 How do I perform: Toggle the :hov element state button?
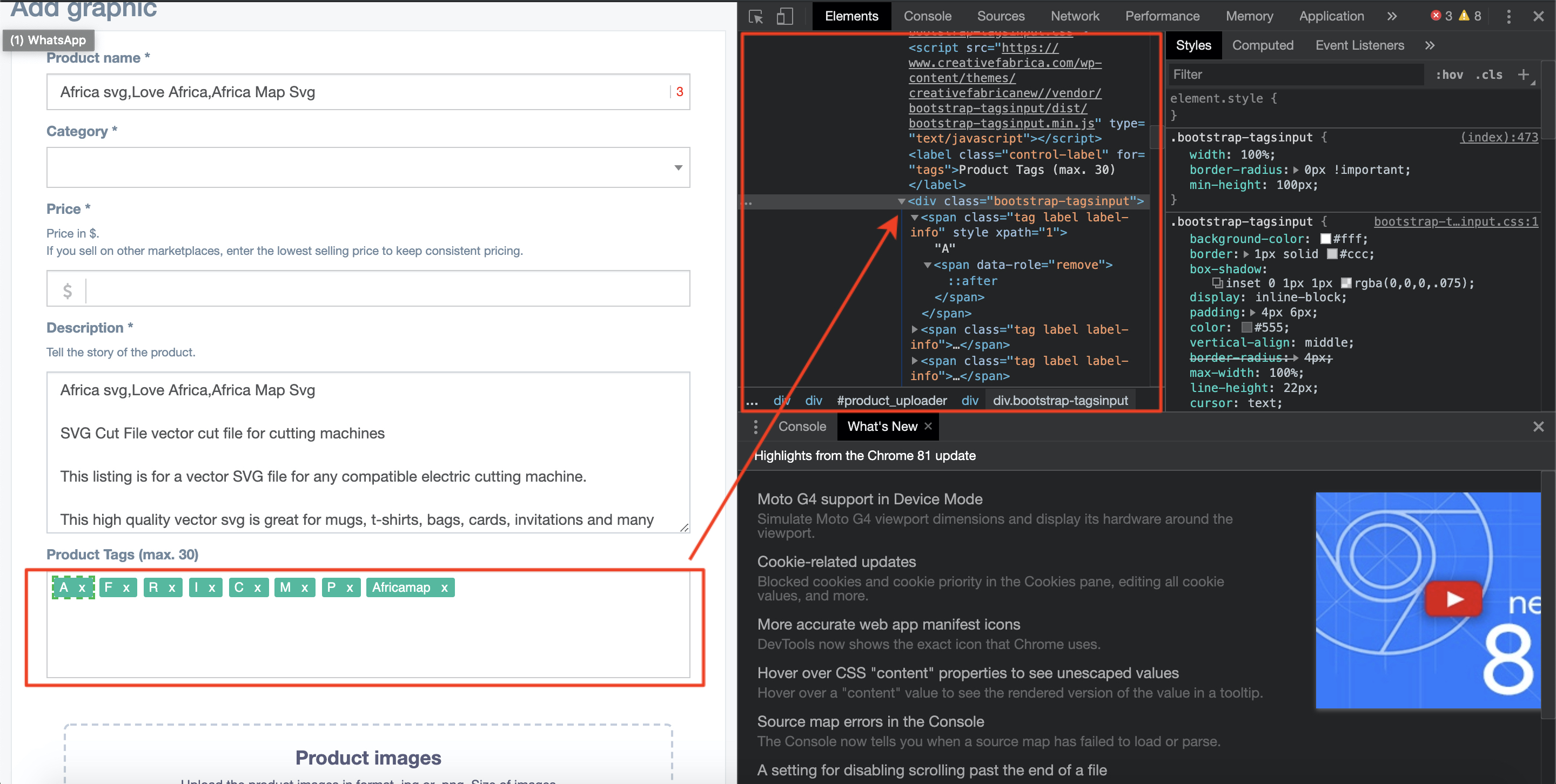click(x=1449, y=74)
